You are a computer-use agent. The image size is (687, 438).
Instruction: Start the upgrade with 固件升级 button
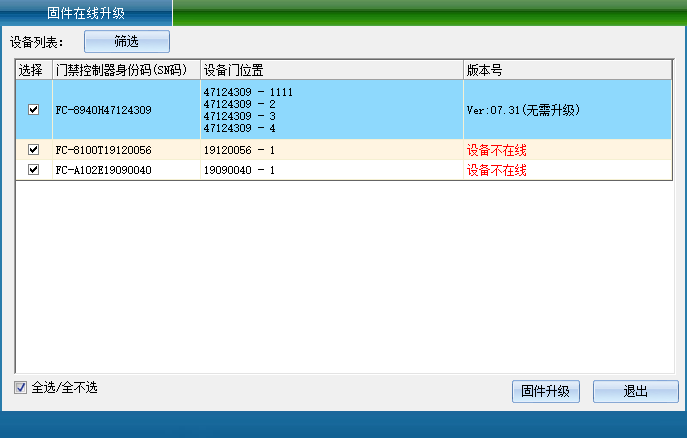545,391
